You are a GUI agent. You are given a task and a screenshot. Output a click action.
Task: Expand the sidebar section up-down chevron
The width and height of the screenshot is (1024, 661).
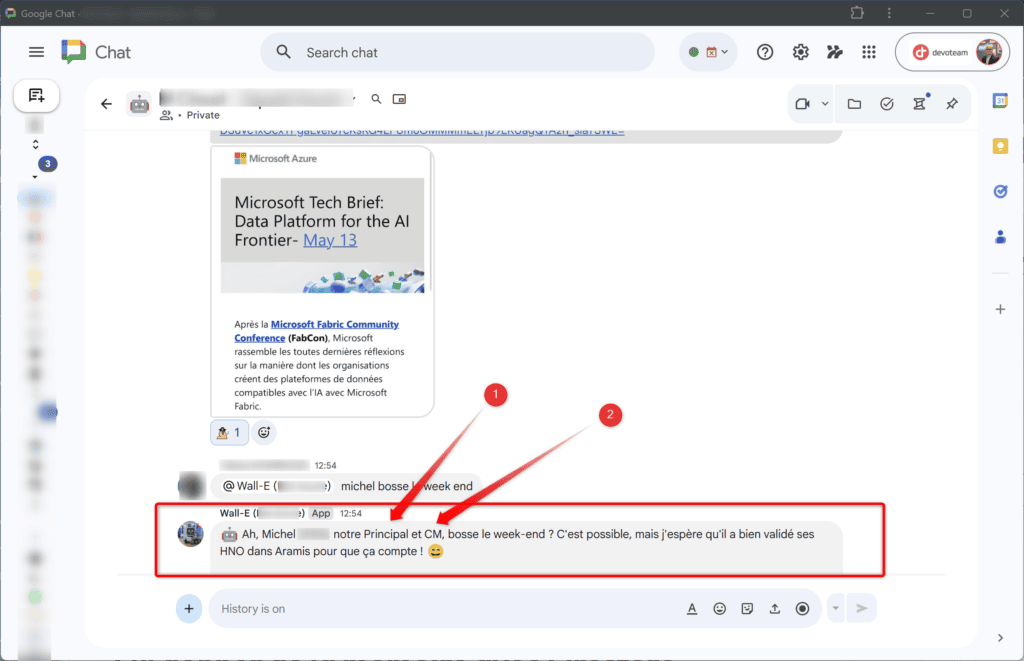coord(35,144)
